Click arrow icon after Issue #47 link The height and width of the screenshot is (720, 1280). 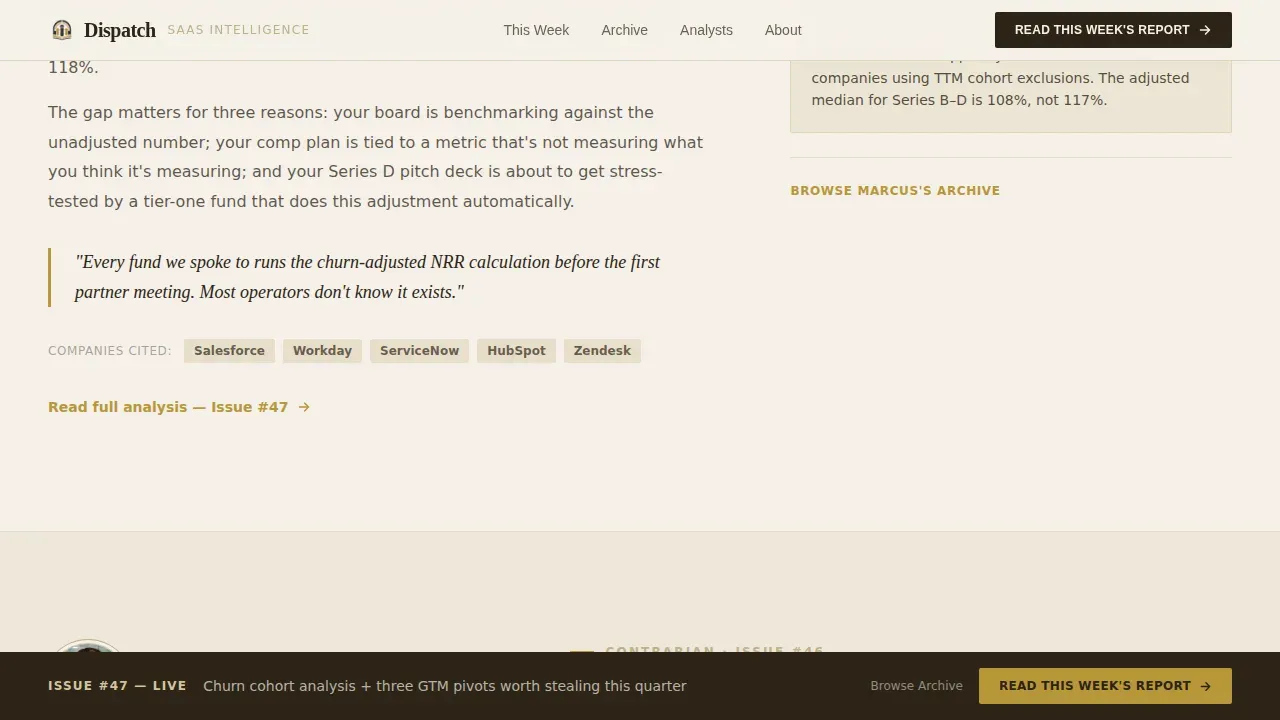pyautogui.click(x=304, y=407)
